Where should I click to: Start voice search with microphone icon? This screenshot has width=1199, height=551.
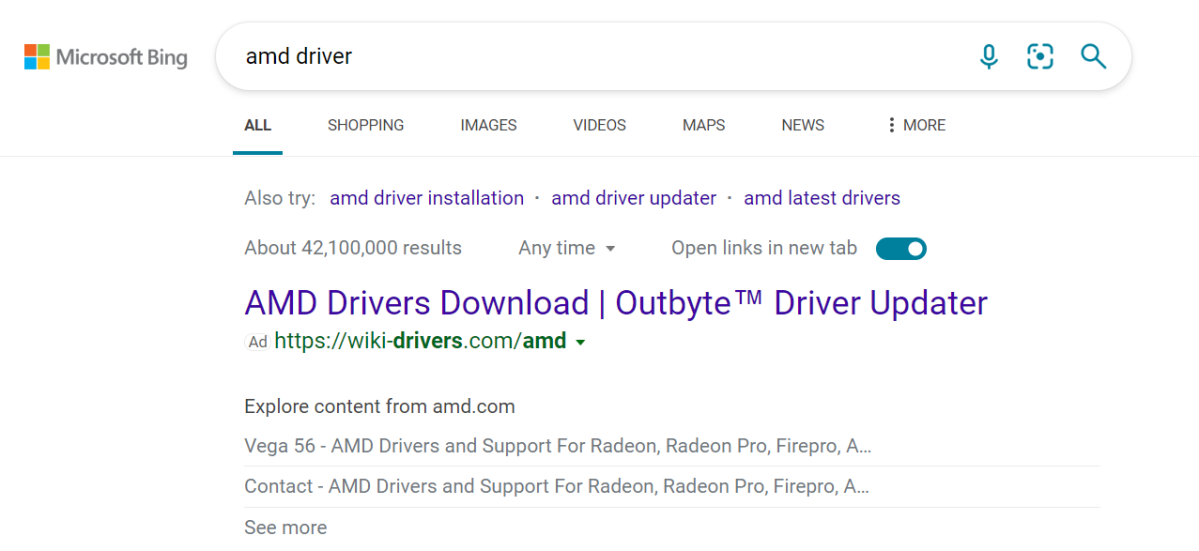(x=989, y=57)
